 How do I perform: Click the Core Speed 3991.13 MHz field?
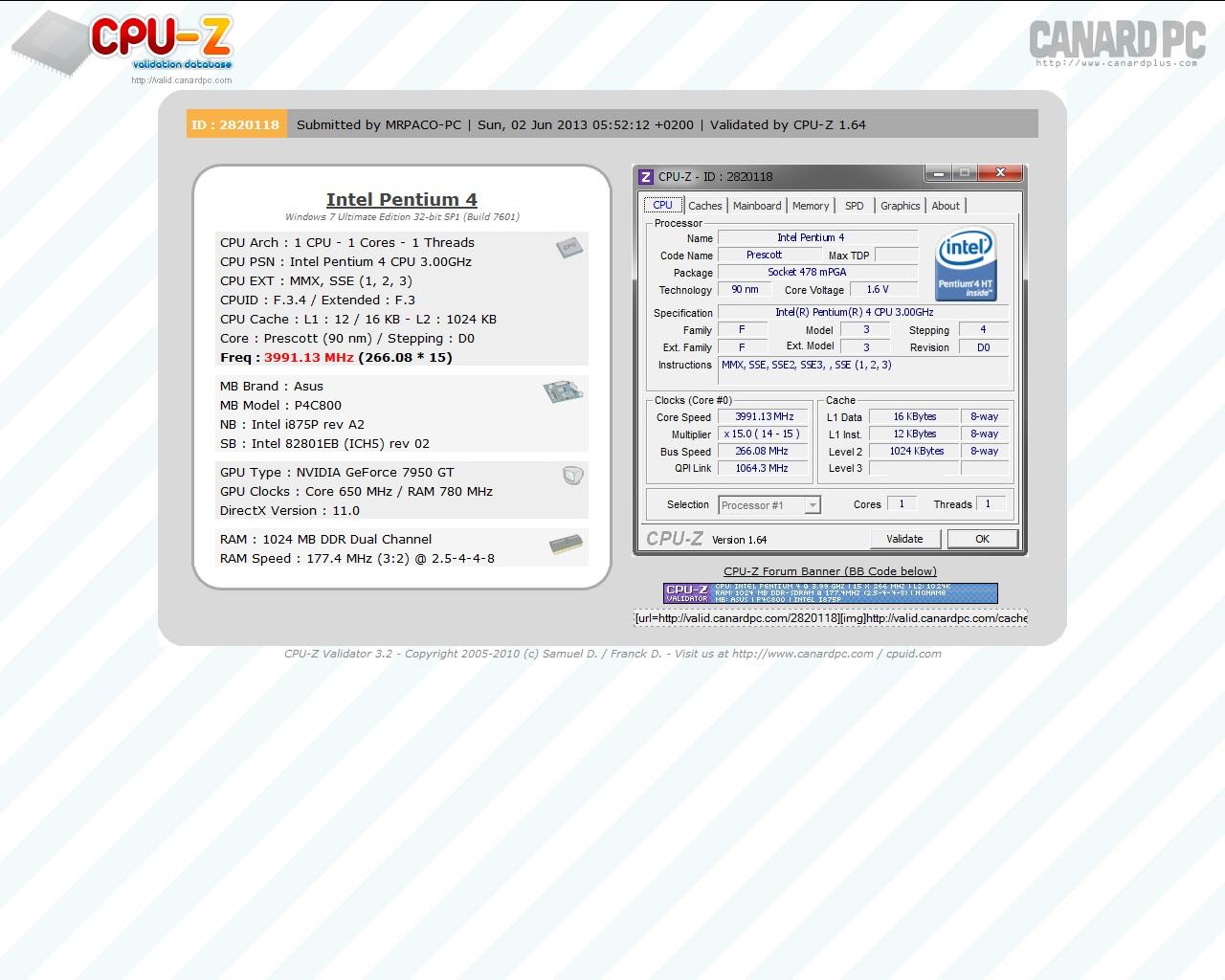[764, 417]
